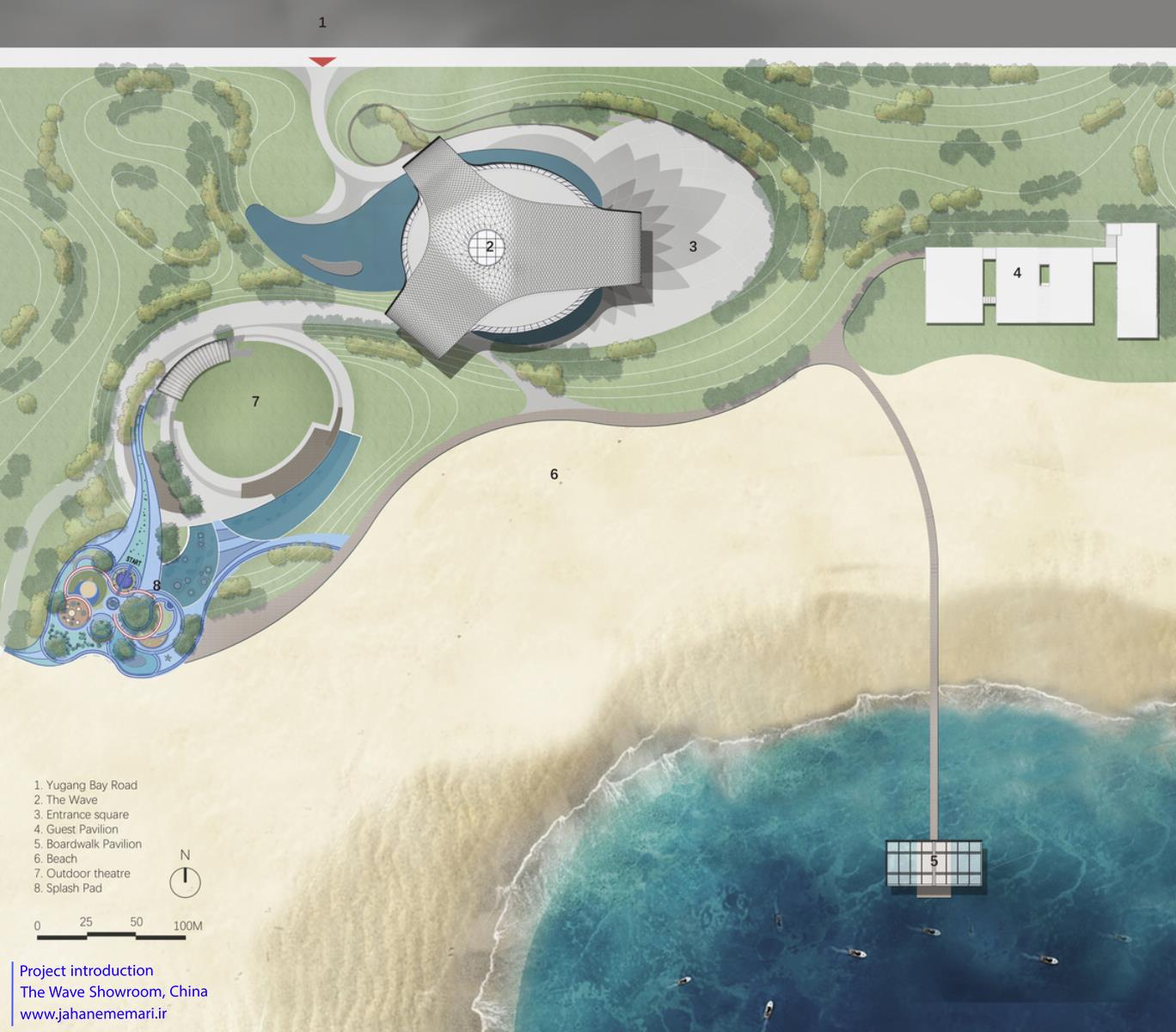The image size is (1176, 1032).
Task: Click the 'Project introduction' caption text
Action: click(x=86, y=970)
